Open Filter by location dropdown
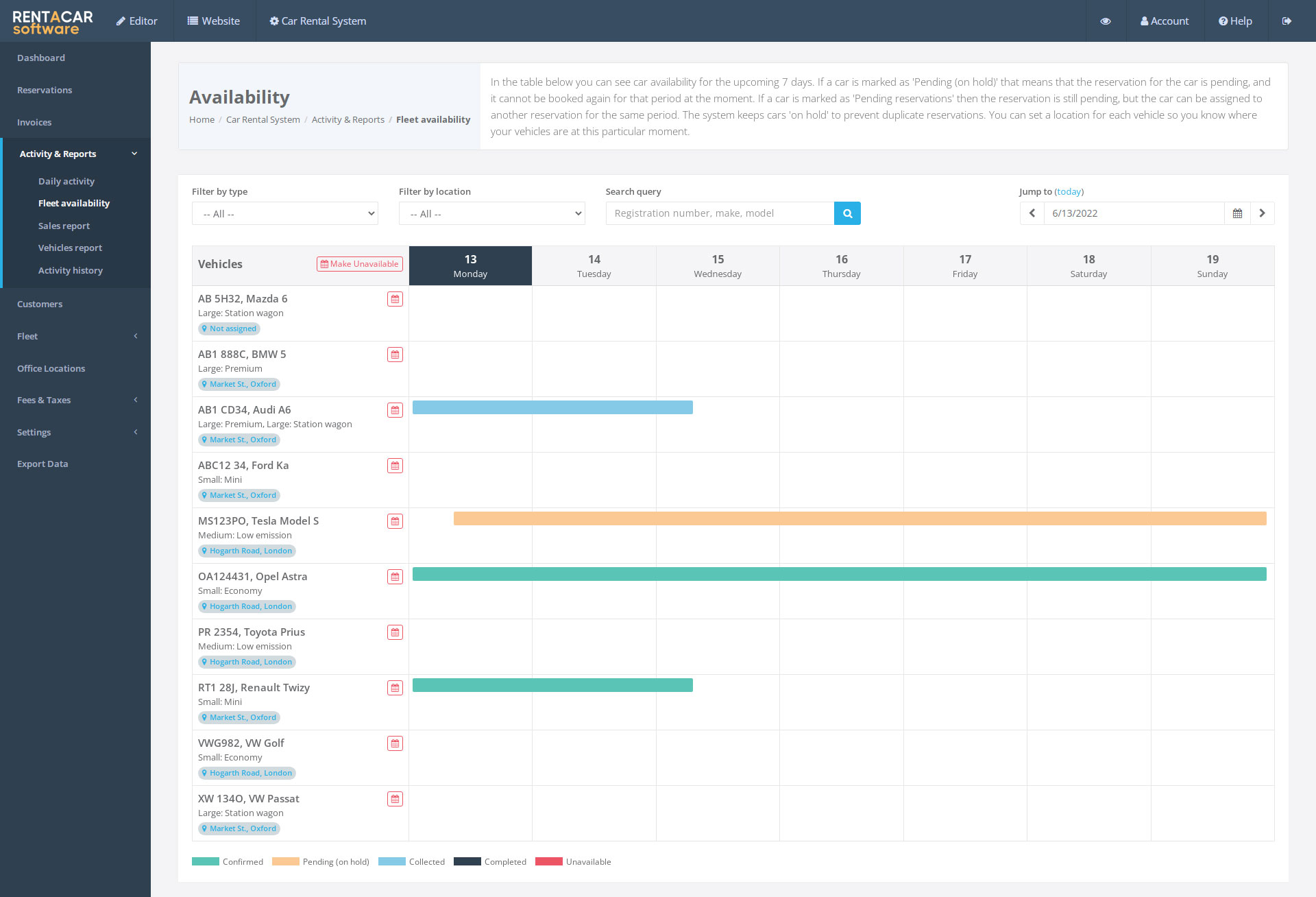The width and height of the screenshot is (1316, 897). 491,214
